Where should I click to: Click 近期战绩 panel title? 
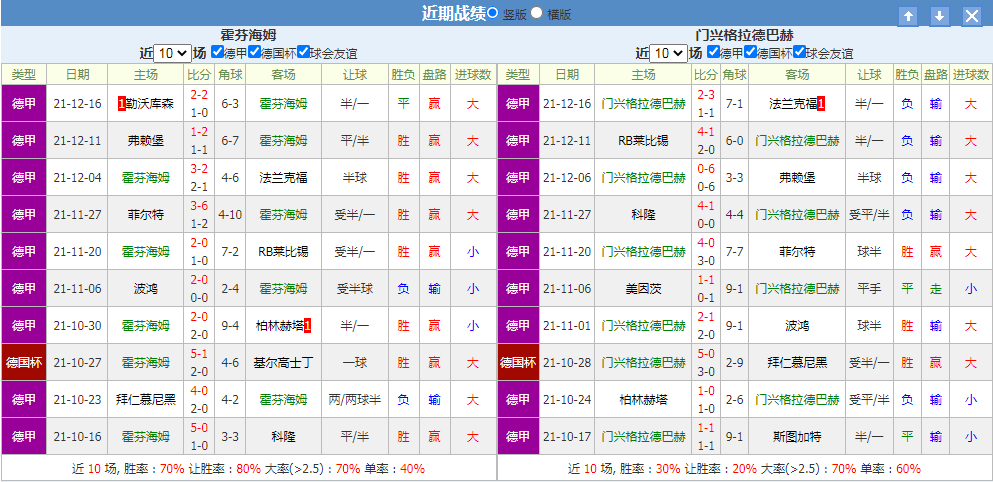[x=453, y=13]
